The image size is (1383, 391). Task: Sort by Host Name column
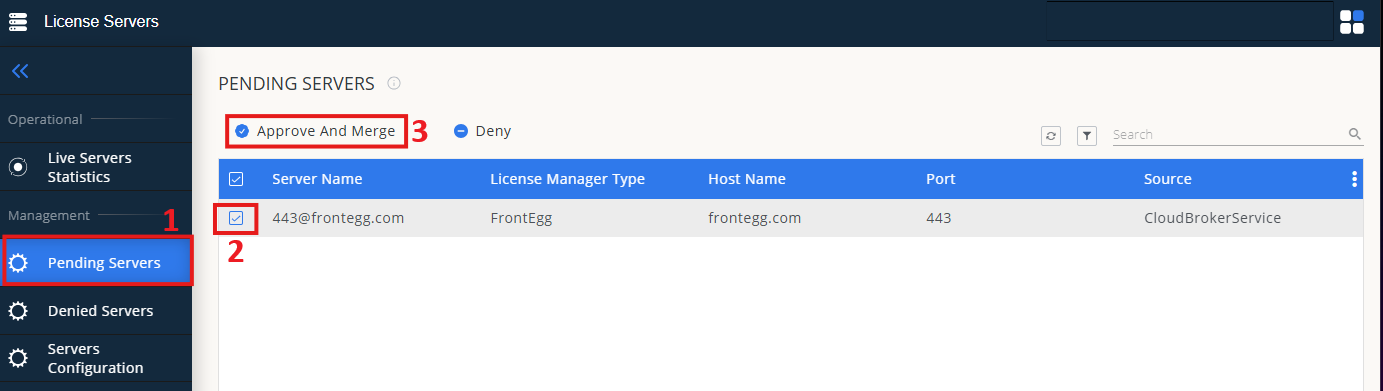coord(747,179)
